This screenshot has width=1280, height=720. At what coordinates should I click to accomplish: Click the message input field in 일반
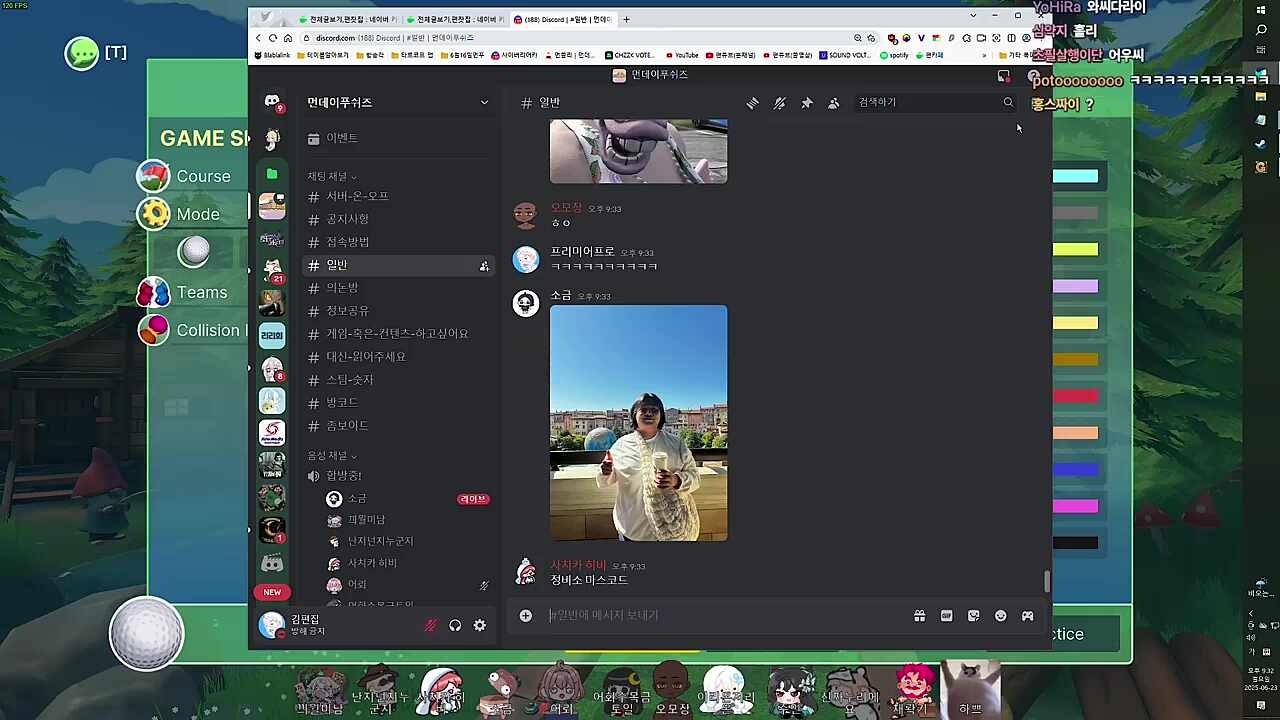(725, 615)
